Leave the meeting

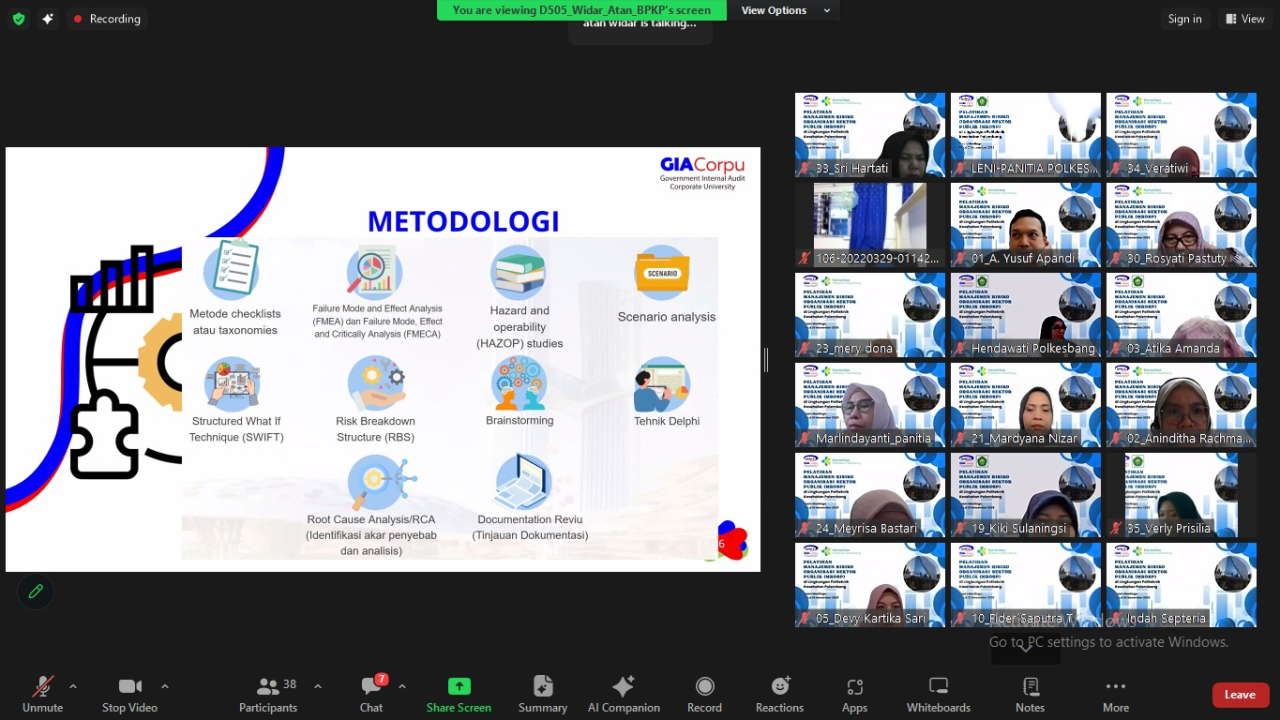point(1239,695)
